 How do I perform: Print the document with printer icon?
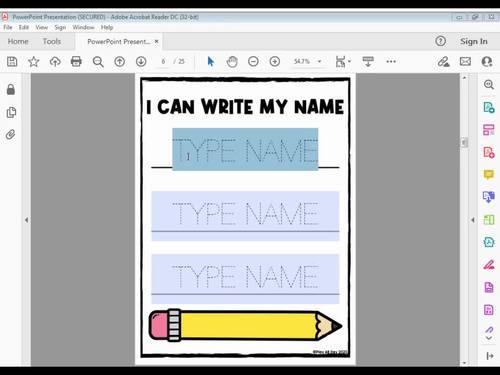pyautogui.click(x=76, y=62)
